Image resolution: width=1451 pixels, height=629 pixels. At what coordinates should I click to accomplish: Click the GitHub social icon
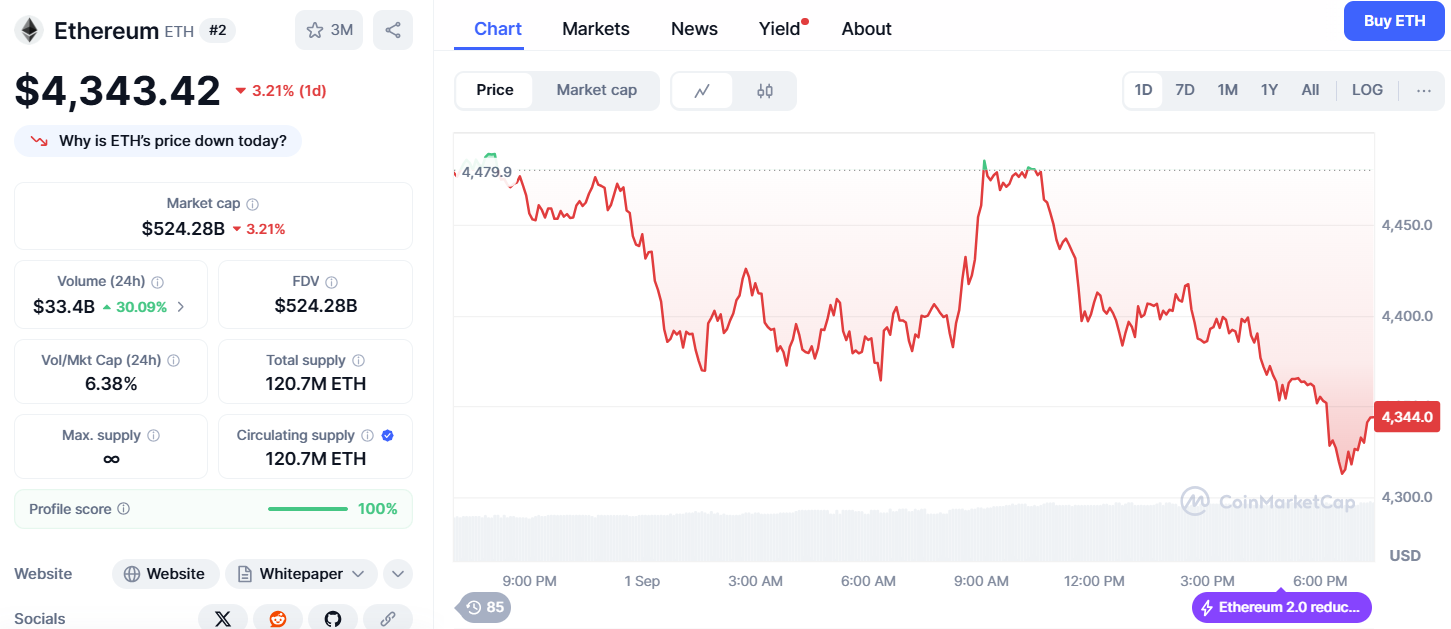click(332, 617)
